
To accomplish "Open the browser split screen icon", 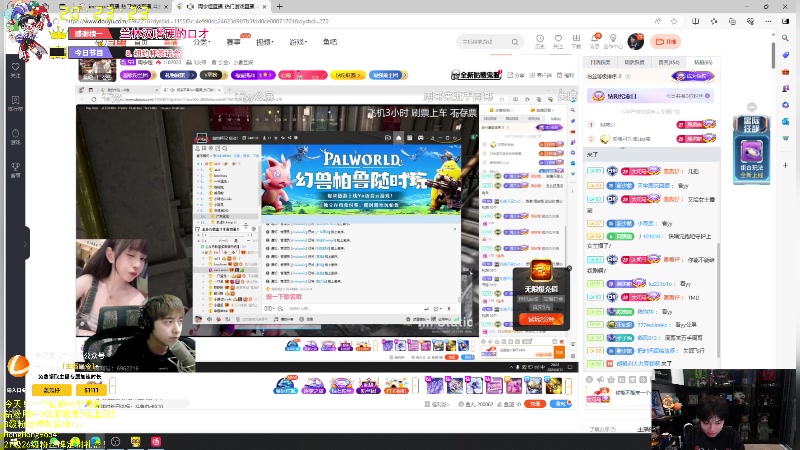I will (695, 21).
